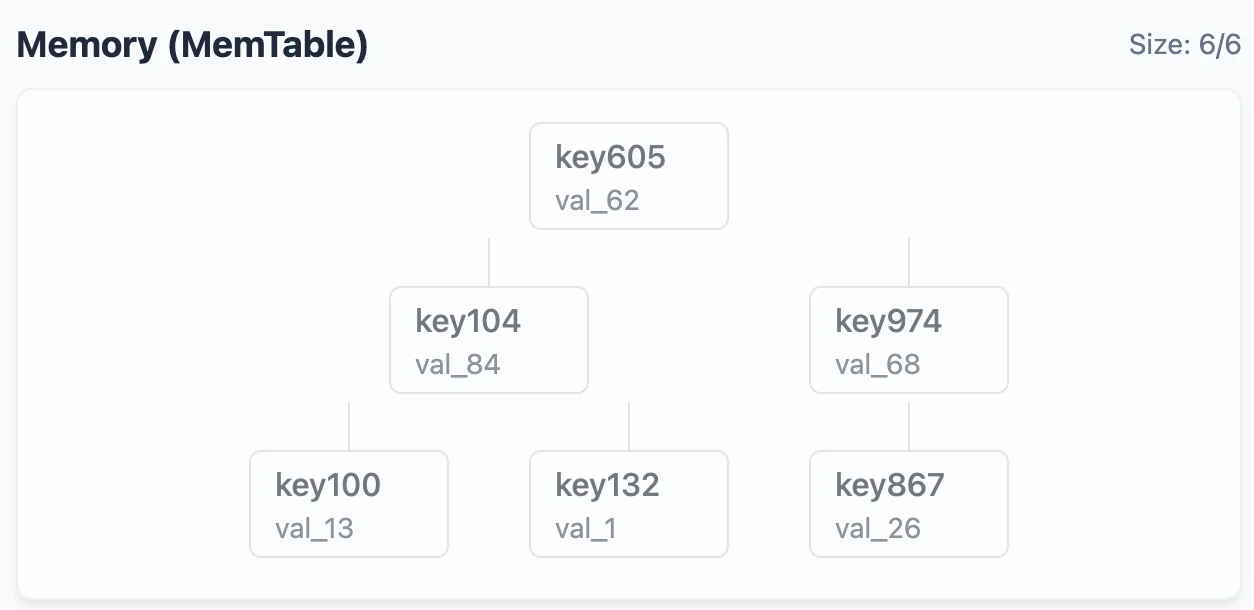Click the val_13 value label
Screen dimensions: 1254x610
pyautogui.click(x=314, y=528)
